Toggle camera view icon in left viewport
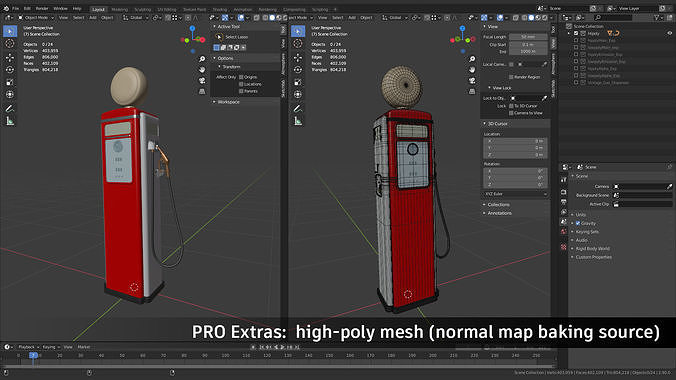The image size is (676, 380). tap(202, 80)
